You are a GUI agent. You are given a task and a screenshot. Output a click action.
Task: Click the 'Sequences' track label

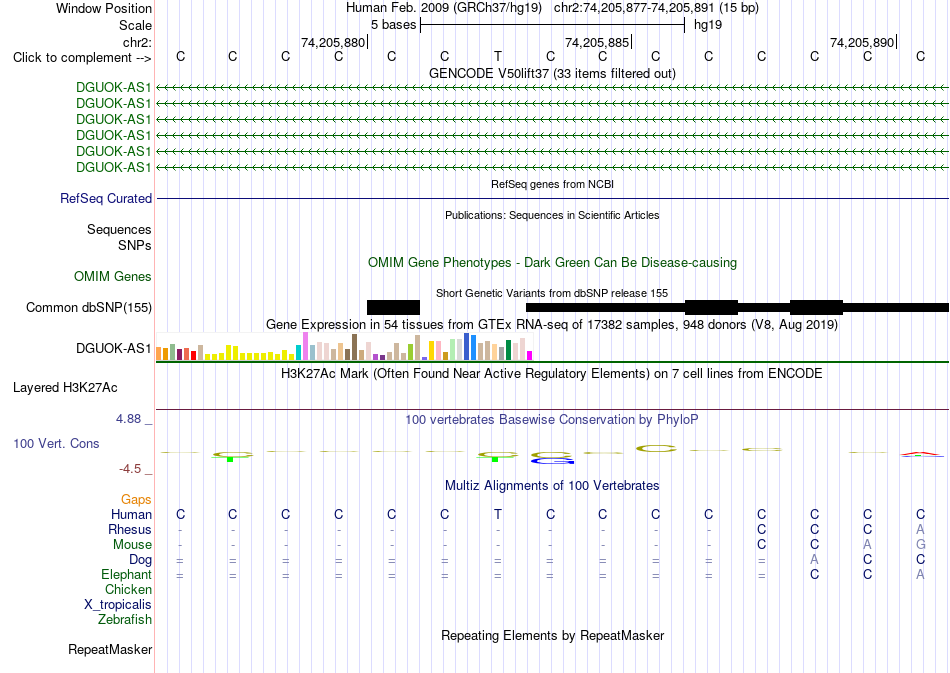[119, 230]
